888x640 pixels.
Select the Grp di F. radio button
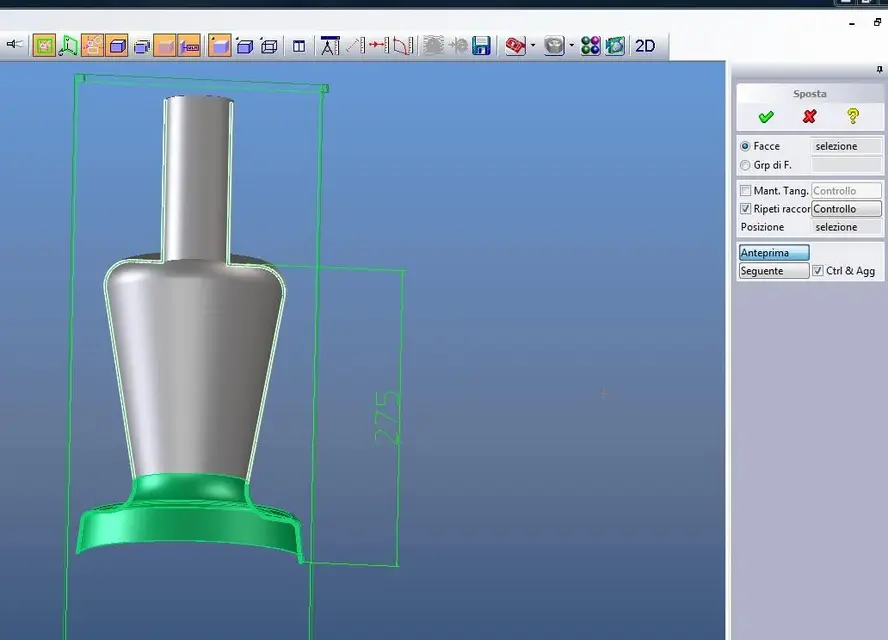745,165
